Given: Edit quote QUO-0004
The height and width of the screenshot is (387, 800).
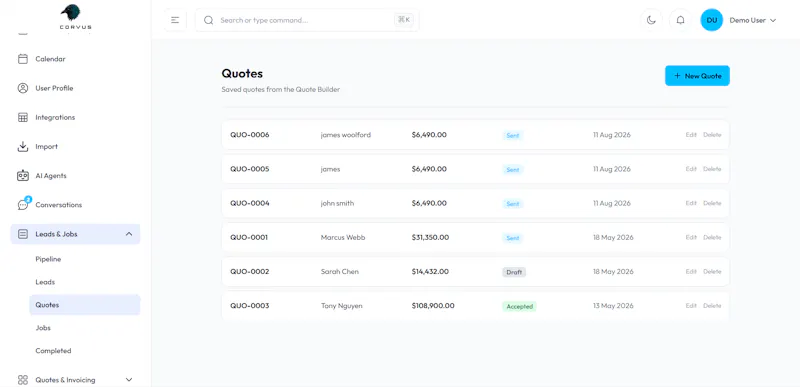Looking at the screenshot, I should click(x=691, y=203).
